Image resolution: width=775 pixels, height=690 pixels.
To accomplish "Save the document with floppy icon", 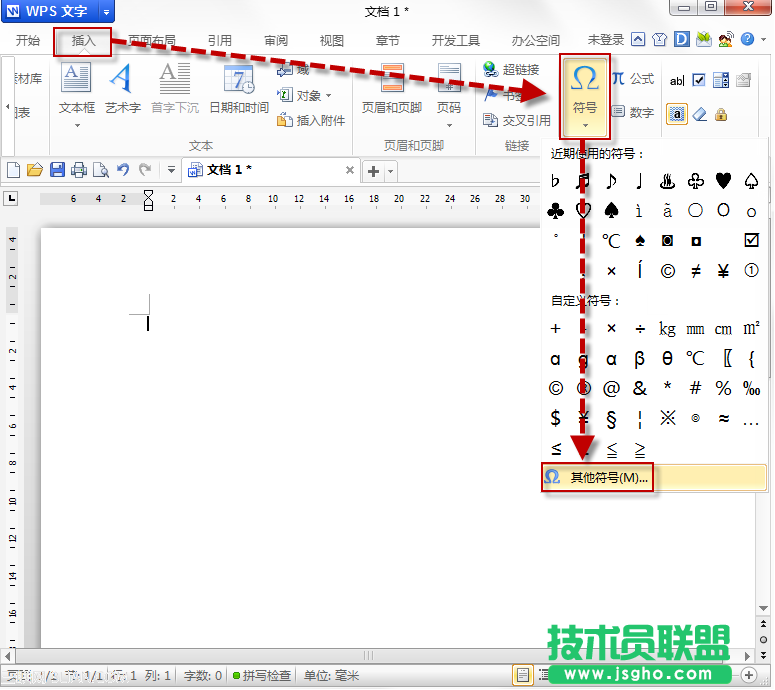I will coord(57,170).
